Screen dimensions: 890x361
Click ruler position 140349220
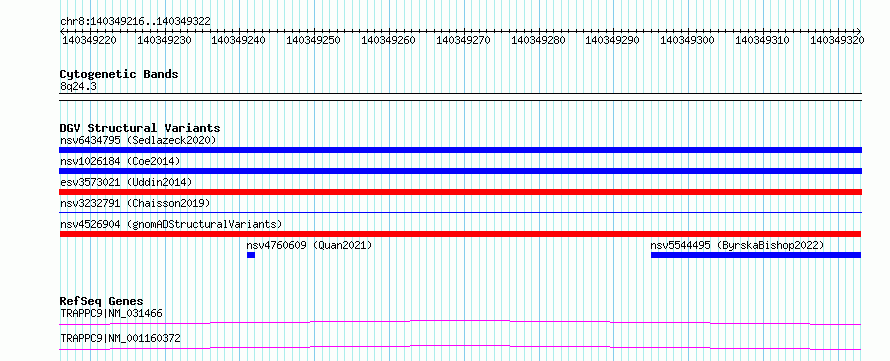pos(90,40)
